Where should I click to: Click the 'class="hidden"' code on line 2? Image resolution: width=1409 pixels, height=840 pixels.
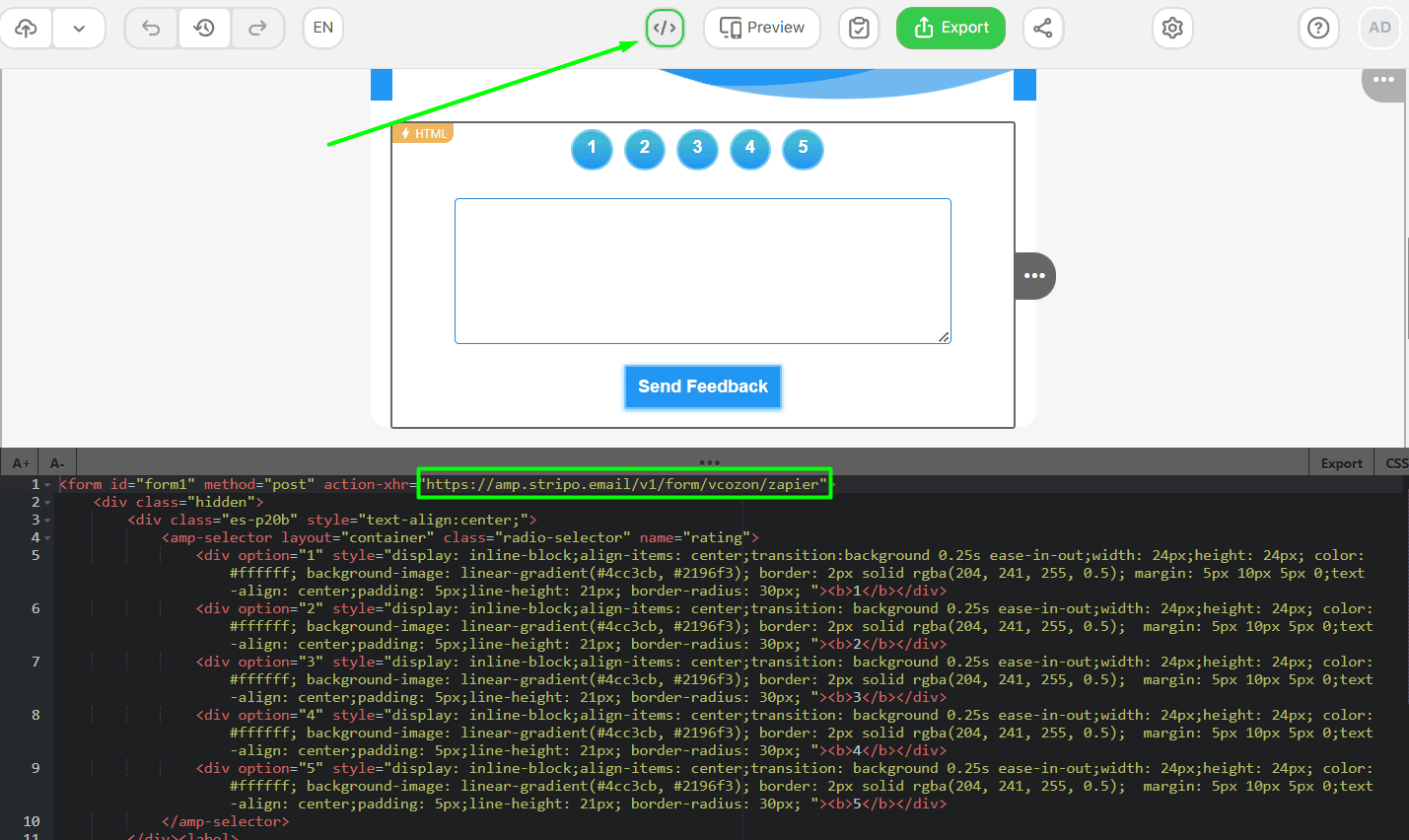click(196, 502)
